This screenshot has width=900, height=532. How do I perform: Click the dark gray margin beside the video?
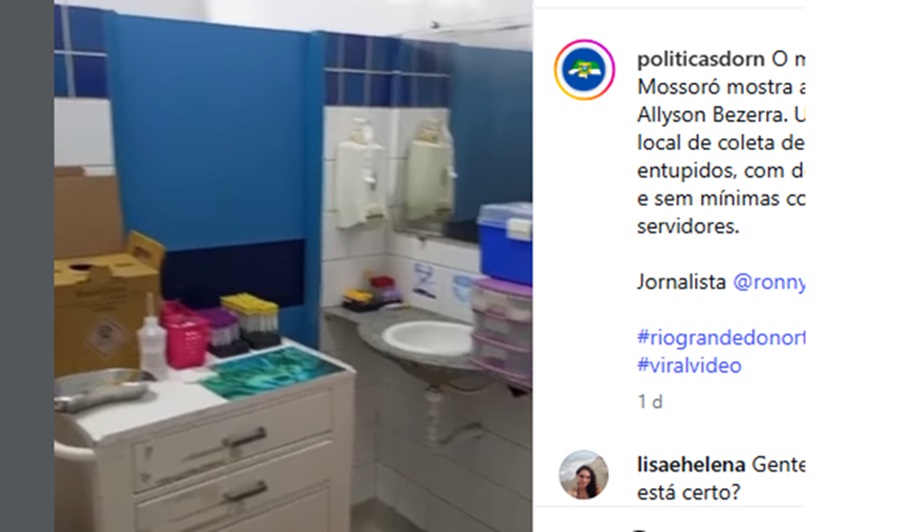(x=27, y=266)
